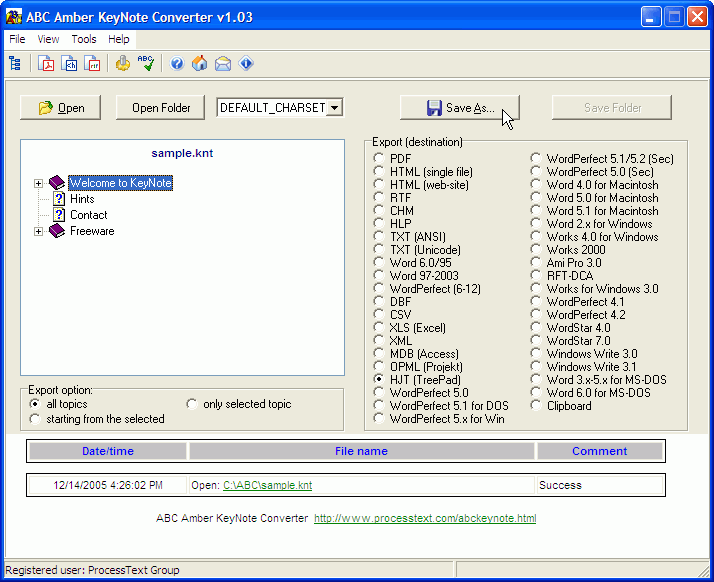Screen dimensions: 714x582
Task: Open the File menu
Action: [17, 39]
